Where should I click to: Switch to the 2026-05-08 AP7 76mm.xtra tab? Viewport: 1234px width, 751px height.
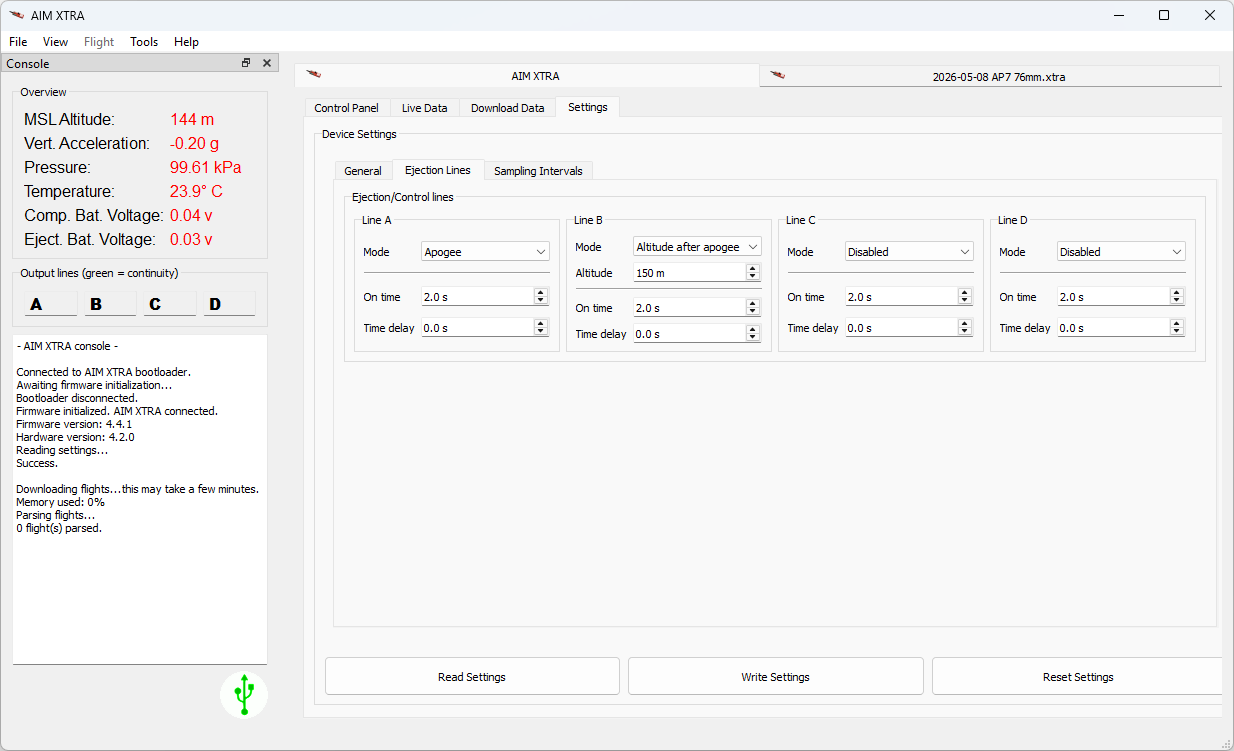(x=990, y=76)
